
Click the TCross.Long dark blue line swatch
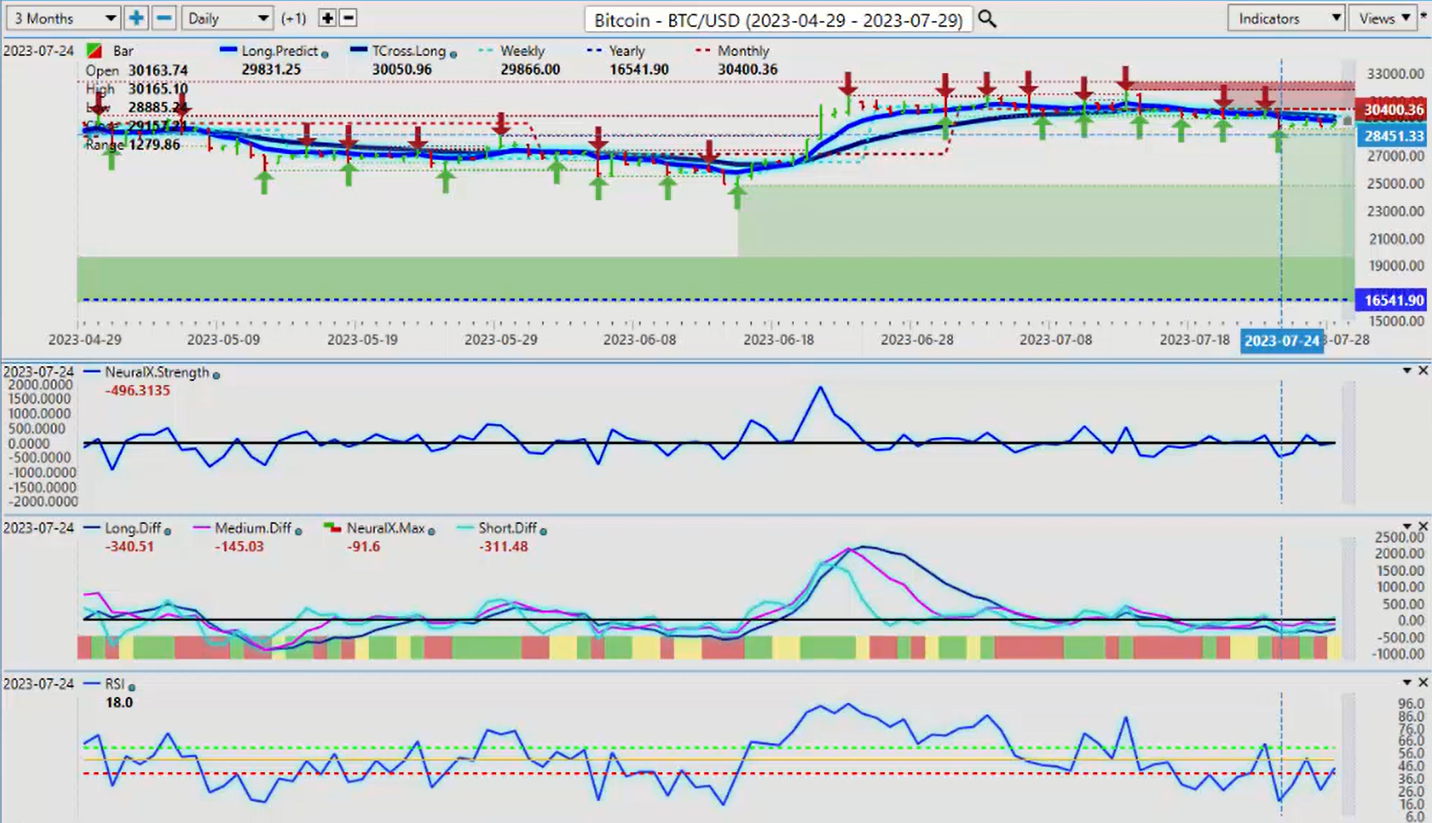357,50
